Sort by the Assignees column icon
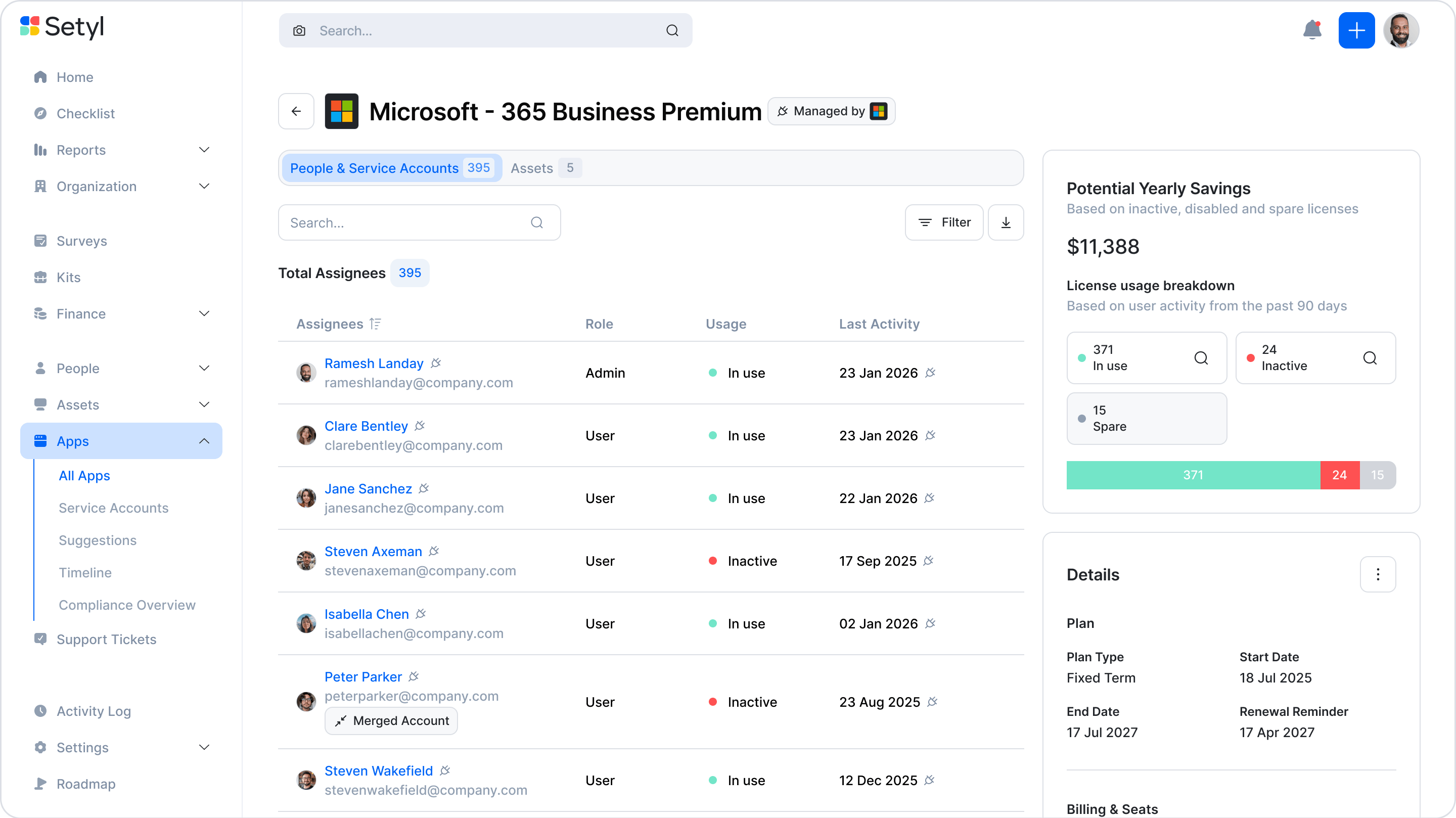Viewport: 1456px width, 818px height. coord(375,324)
